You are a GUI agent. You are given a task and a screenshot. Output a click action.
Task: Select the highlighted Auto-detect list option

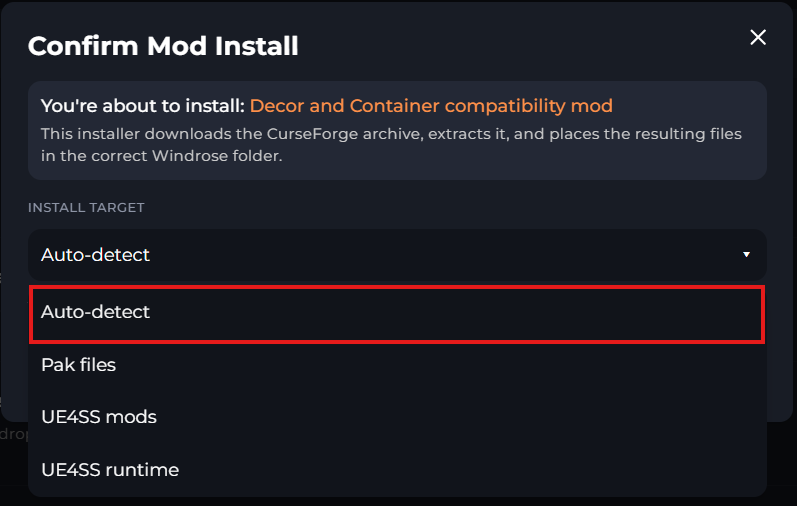(x=397, y=313)
